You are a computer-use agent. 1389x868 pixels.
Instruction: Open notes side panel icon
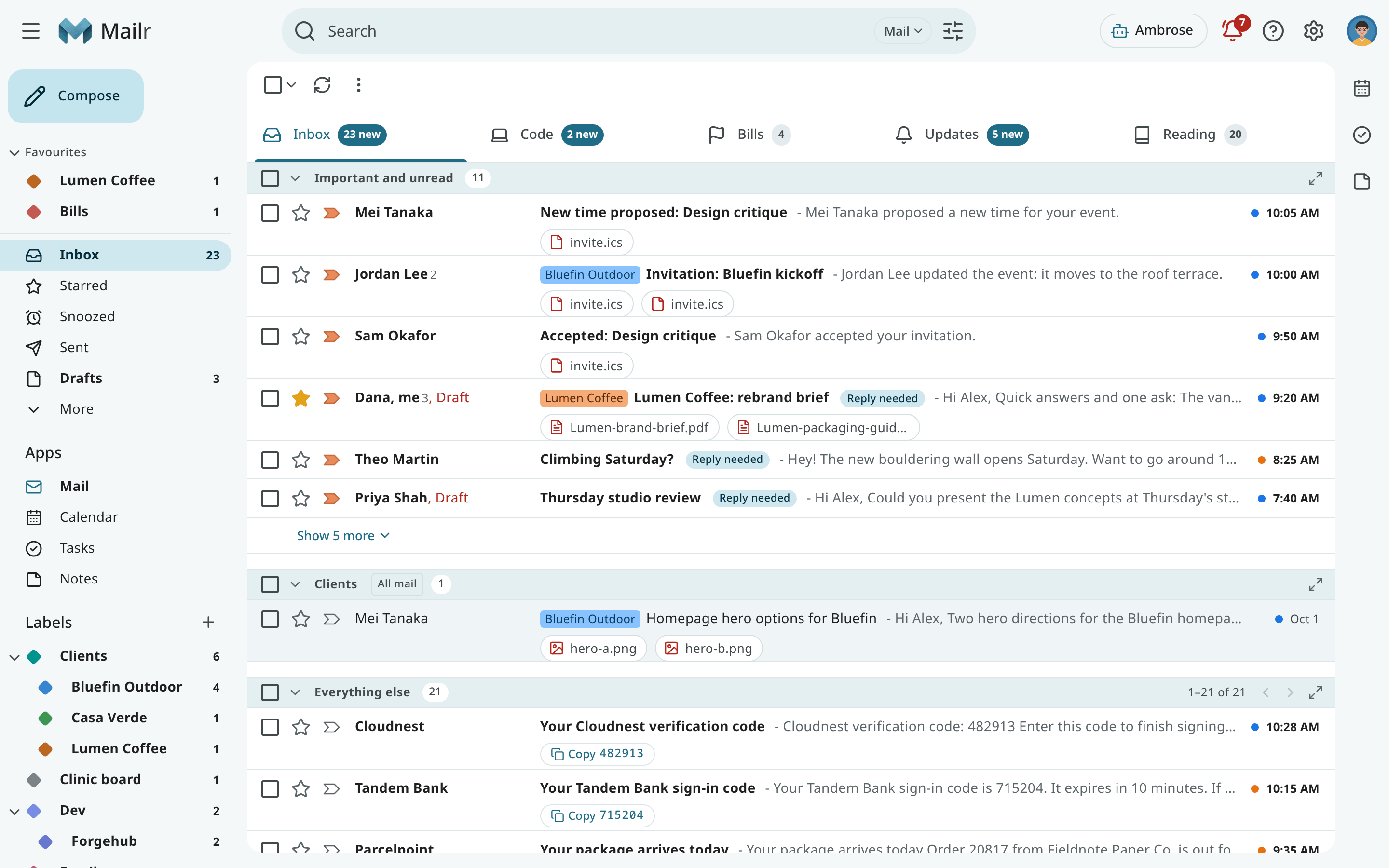coord(1362,181)
